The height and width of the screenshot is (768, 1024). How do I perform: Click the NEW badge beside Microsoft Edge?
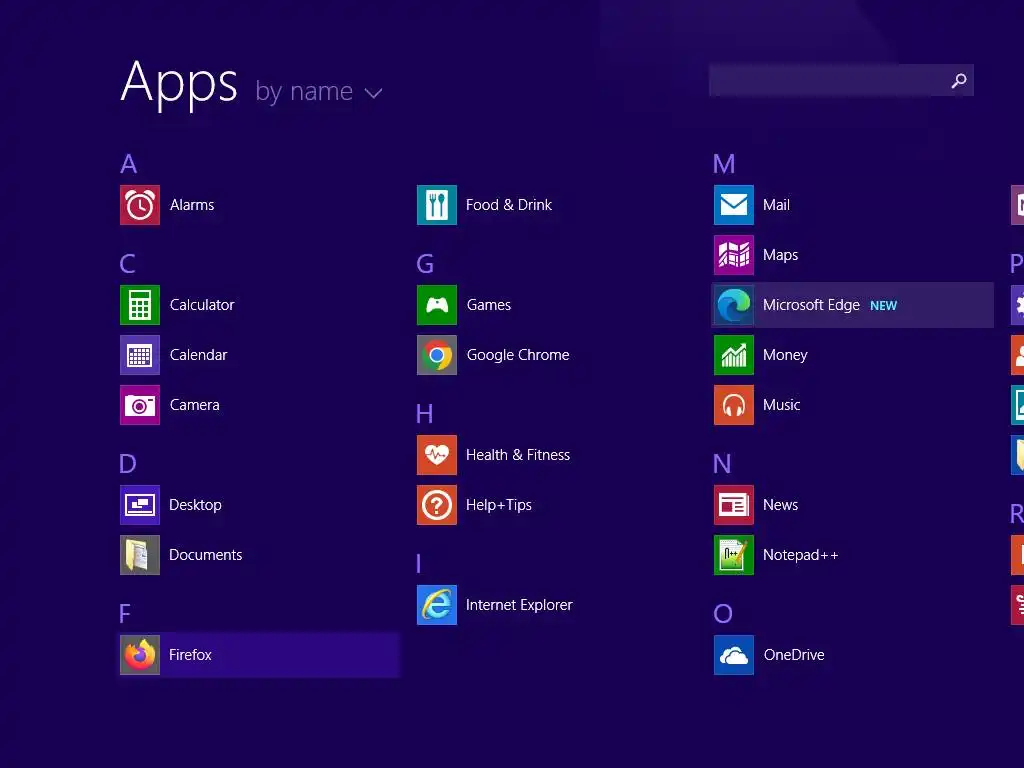[x=884, y=306]
